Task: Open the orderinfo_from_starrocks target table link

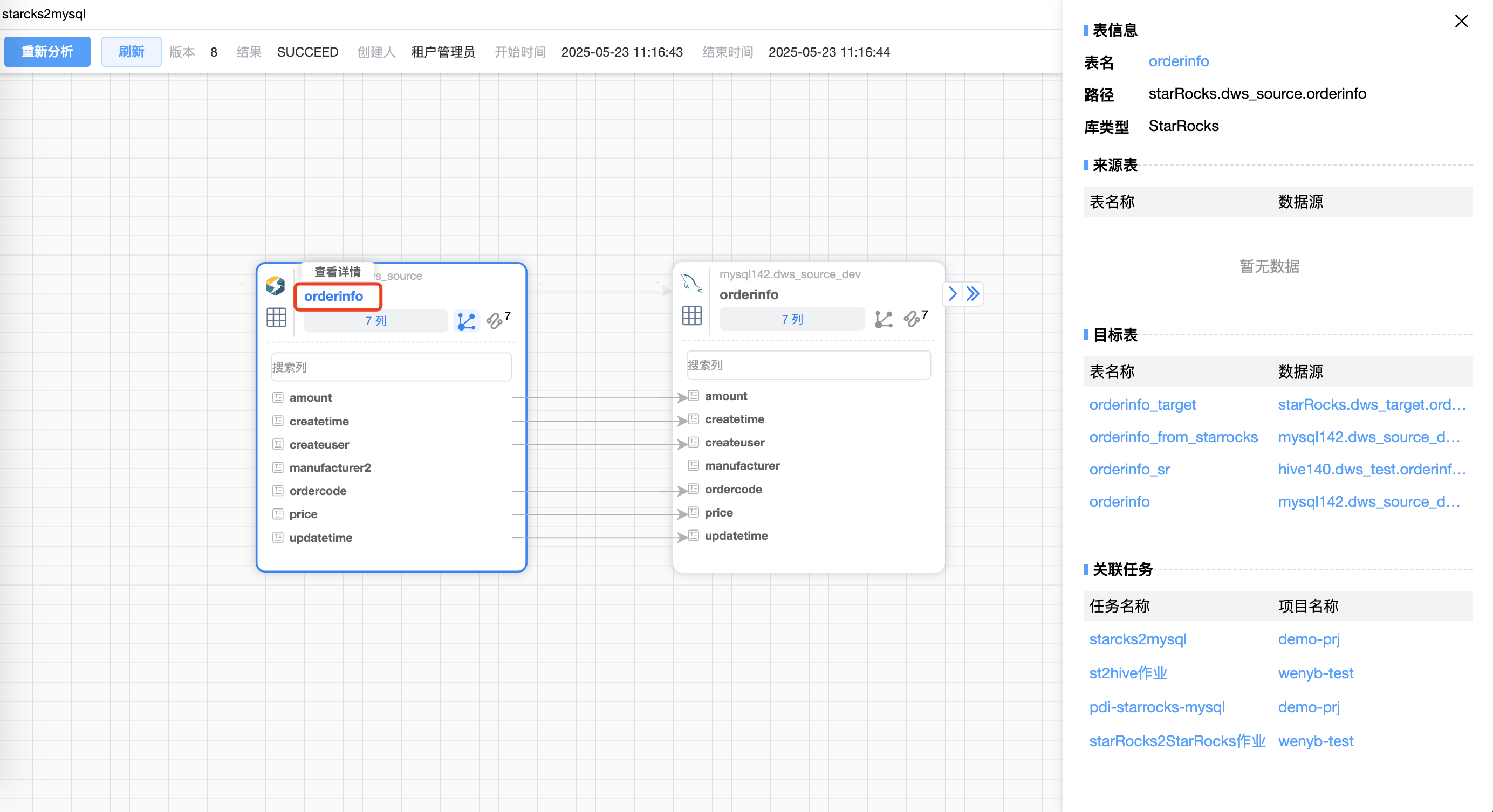Action: click(1173, 437)
